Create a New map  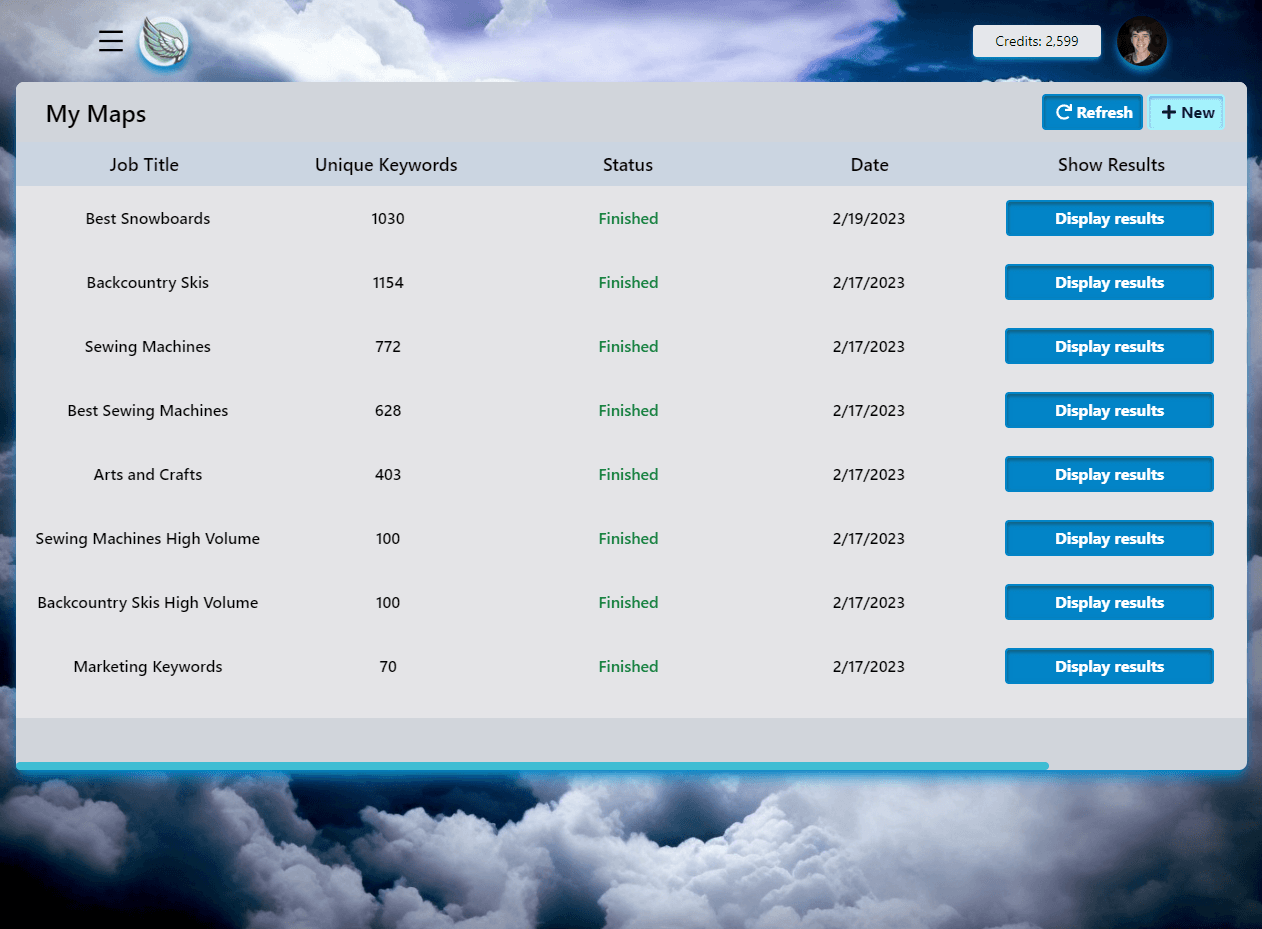tap(1187, 112)
